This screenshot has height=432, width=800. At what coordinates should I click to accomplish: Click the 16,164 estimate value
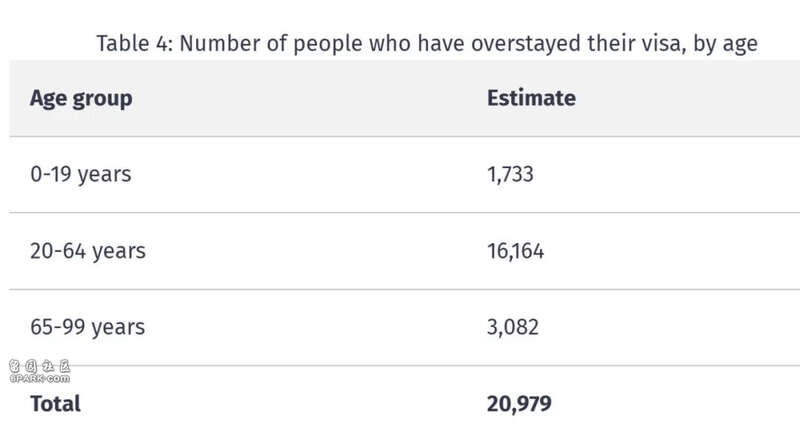point(515,251)
